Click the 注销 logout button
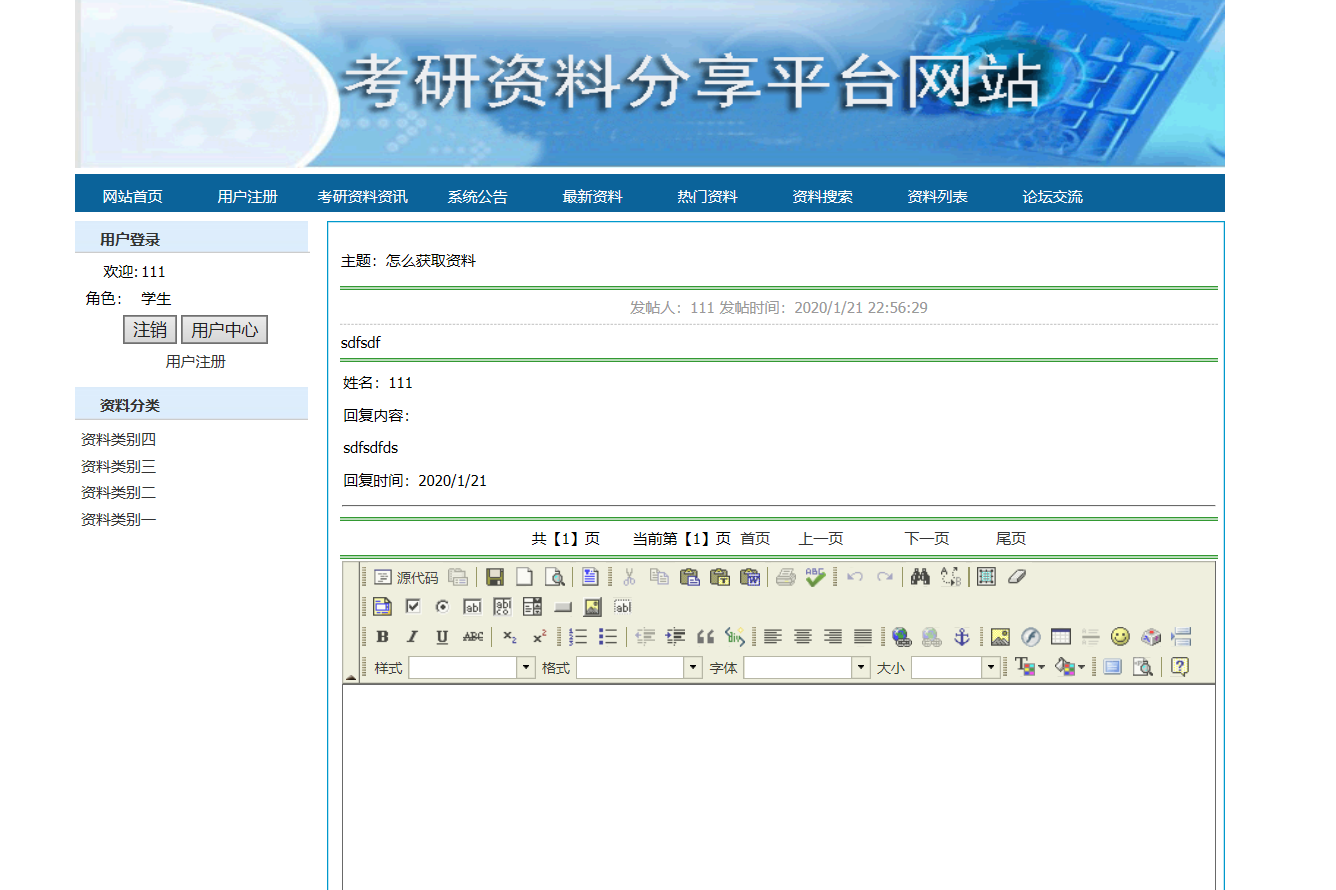The width and height of the screenshot is (1336, 890). (x=150, y=330)
